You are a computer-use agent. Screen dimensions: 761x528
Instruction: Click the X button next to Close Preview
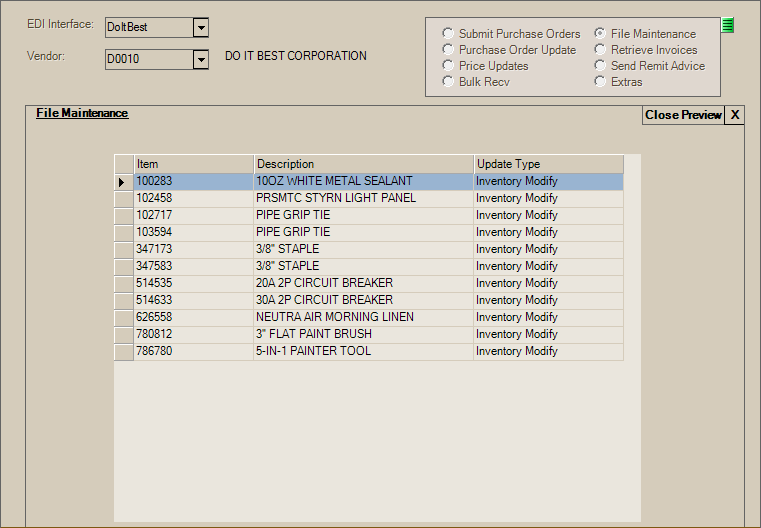735,115
